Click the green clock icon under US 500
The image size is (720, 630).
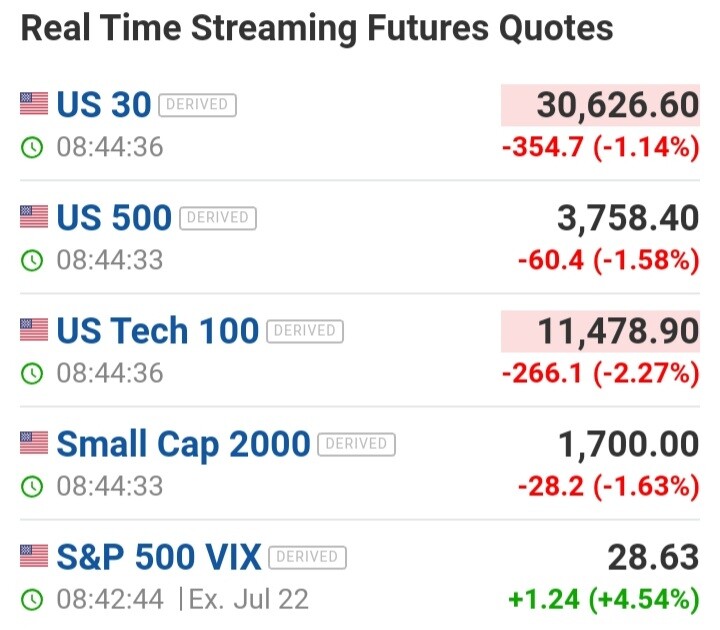(32, 260)
